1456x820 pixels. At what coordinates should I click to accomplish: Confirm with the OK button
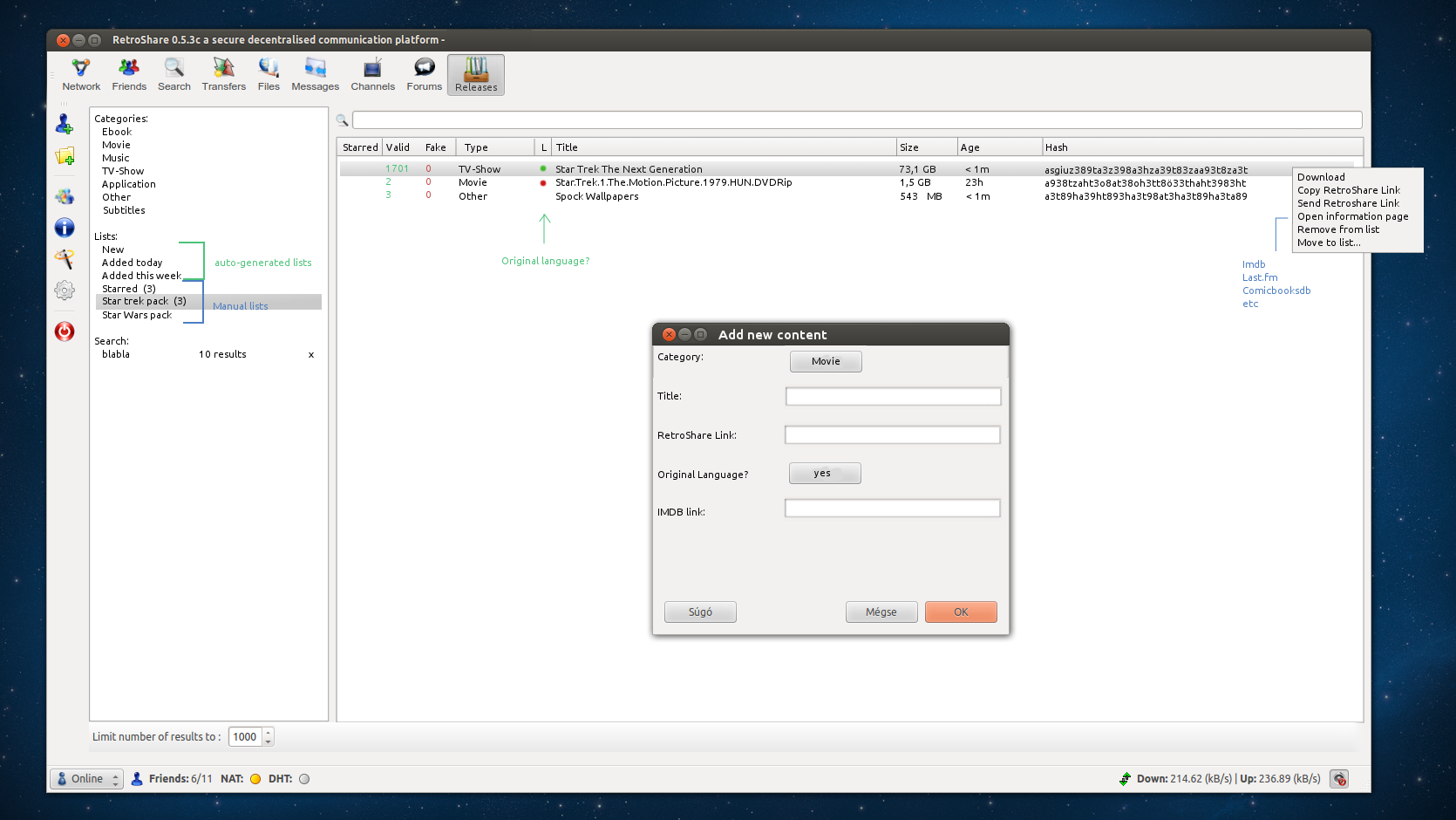[x=961, y=612]
